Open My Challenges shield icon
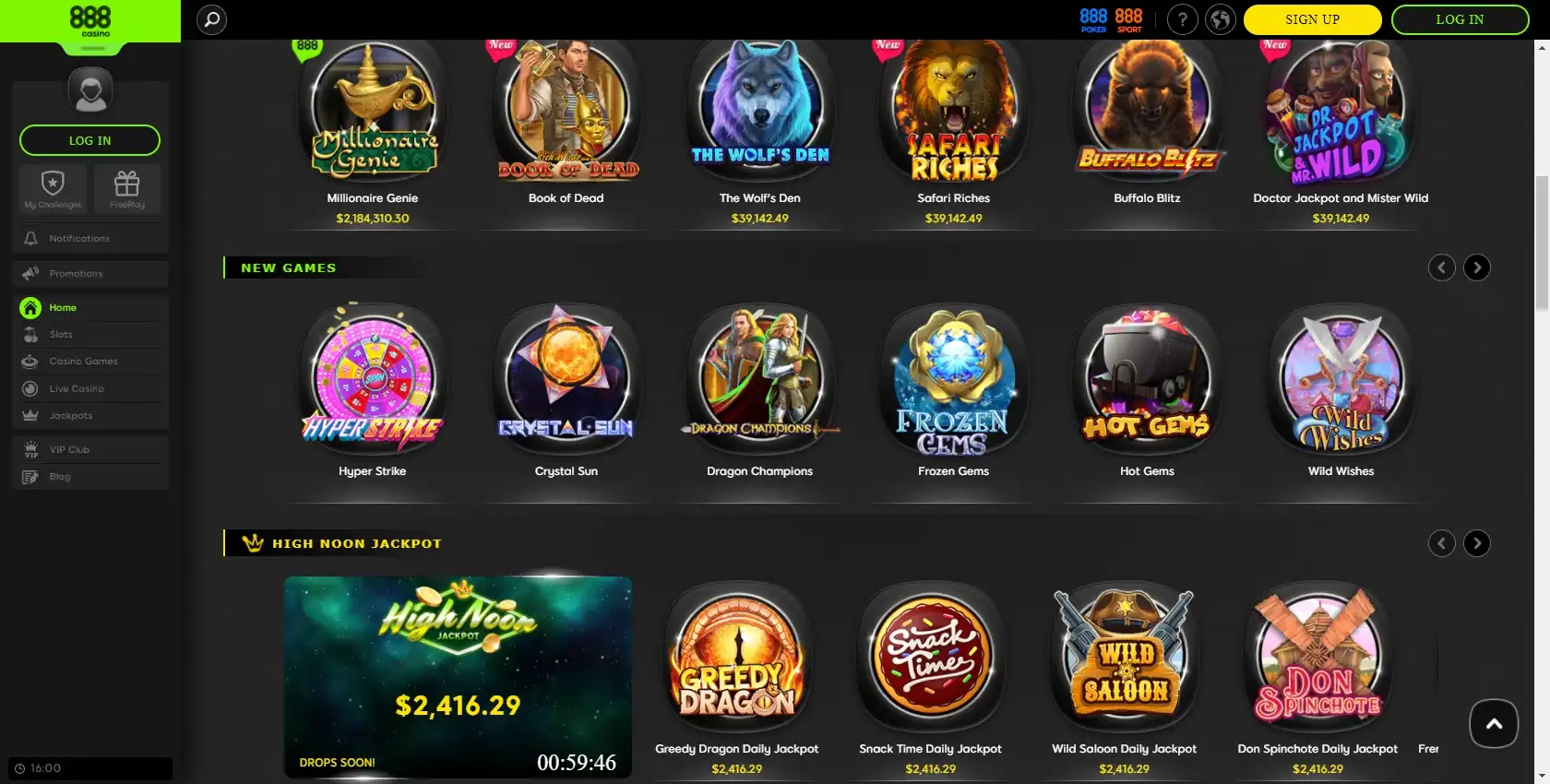Image resolution: width=1550 pixels, height=784 pixels. [x=53, y=189]
